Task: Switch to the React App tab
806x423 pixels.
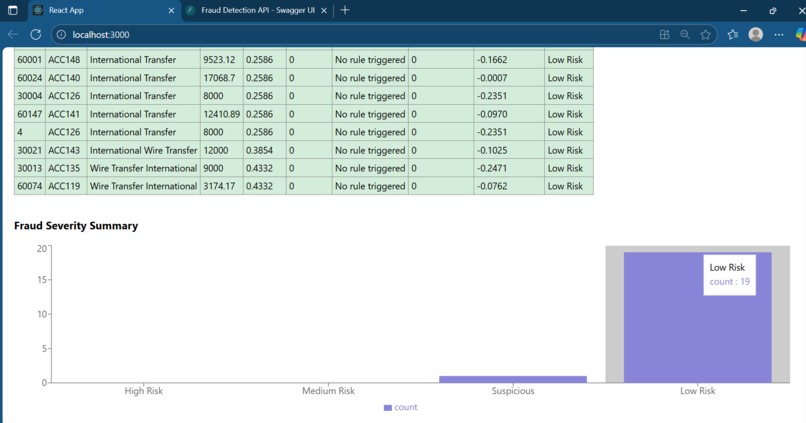Action: 103,10
